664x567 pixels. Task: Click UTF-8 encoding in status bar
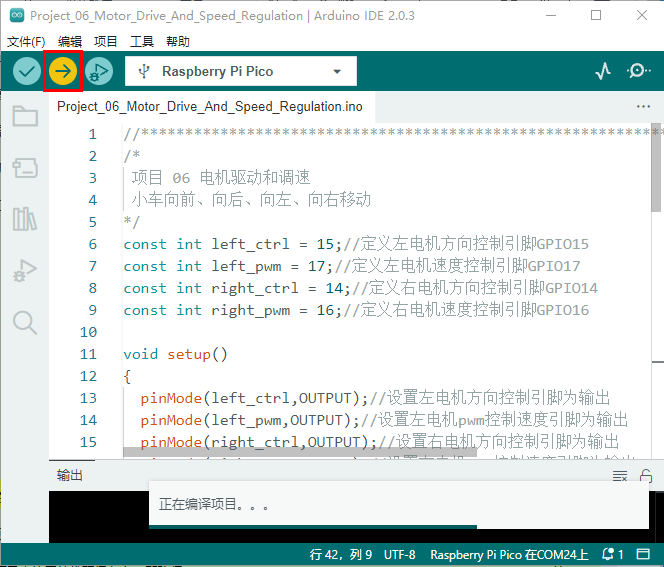tap(399, 554)
